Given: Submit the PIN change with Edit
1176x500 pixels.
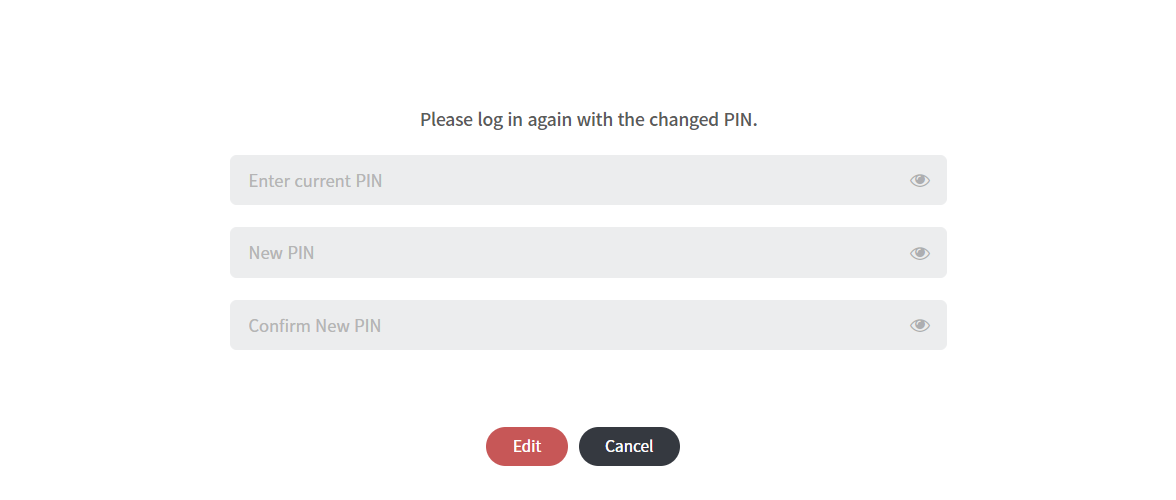Looking at the screenshot, I should click(x=527, y=446).
